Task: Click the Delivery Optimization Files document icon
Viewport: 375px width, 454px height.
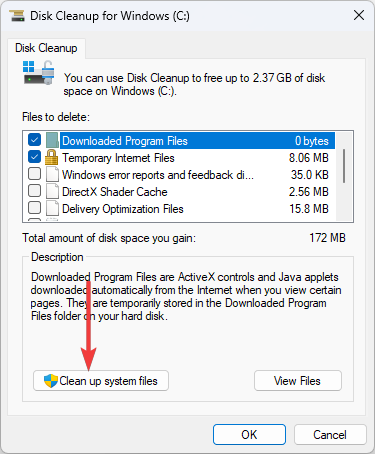Action: click(52, 208)
